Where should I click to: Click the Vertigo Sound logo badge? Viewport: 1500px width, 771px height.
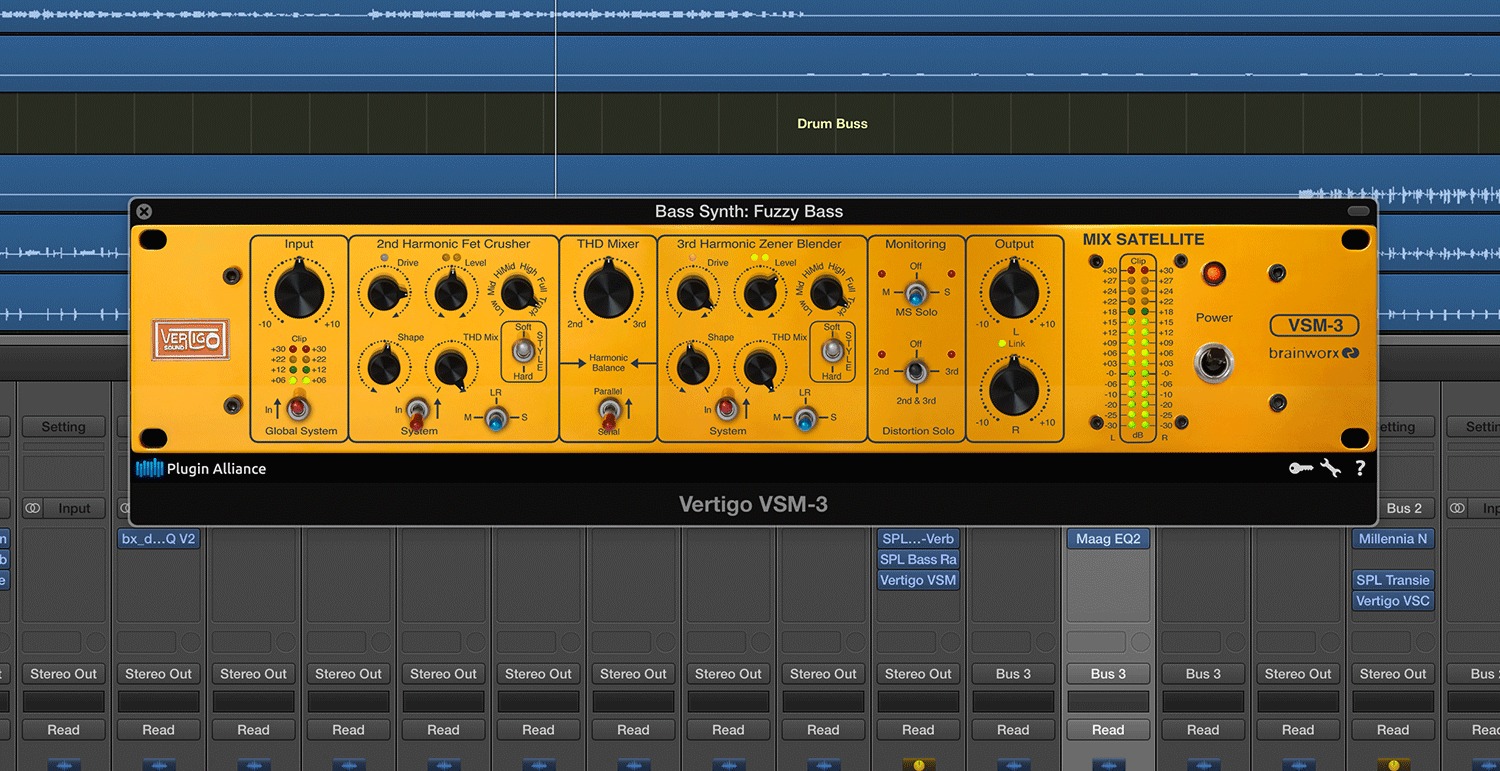click(x=190, y=340)
